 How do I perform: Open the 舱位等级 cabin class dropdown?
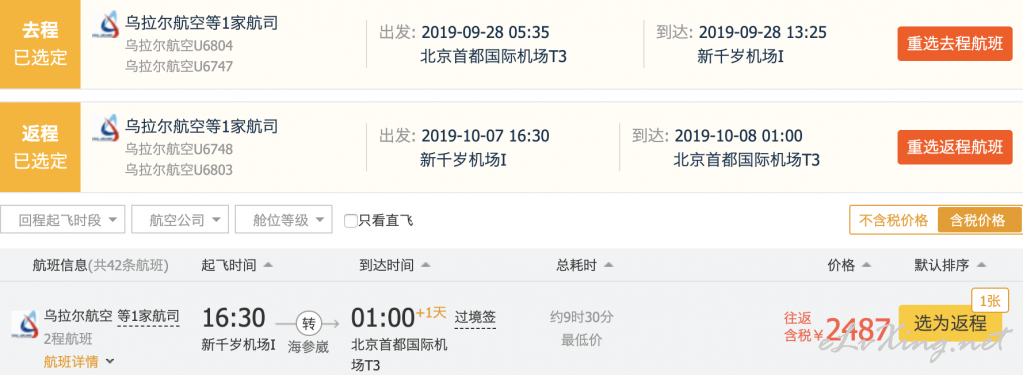pyautogui.click(x=284, y=220)
